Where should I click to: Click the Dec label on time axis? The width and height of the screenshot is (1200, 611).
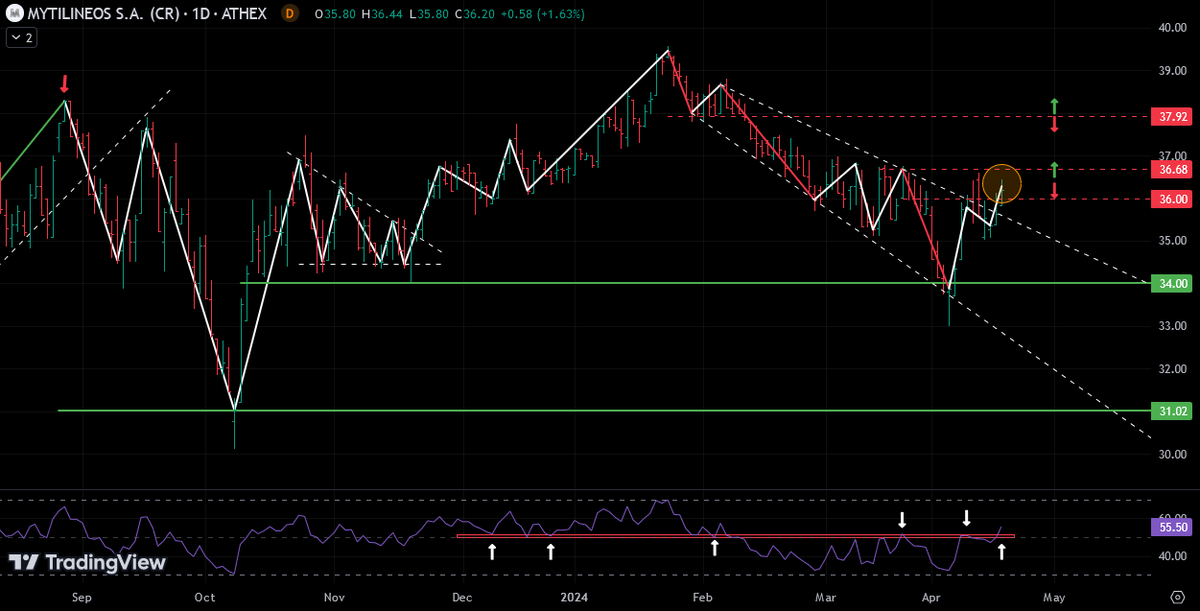click(461, 597)
